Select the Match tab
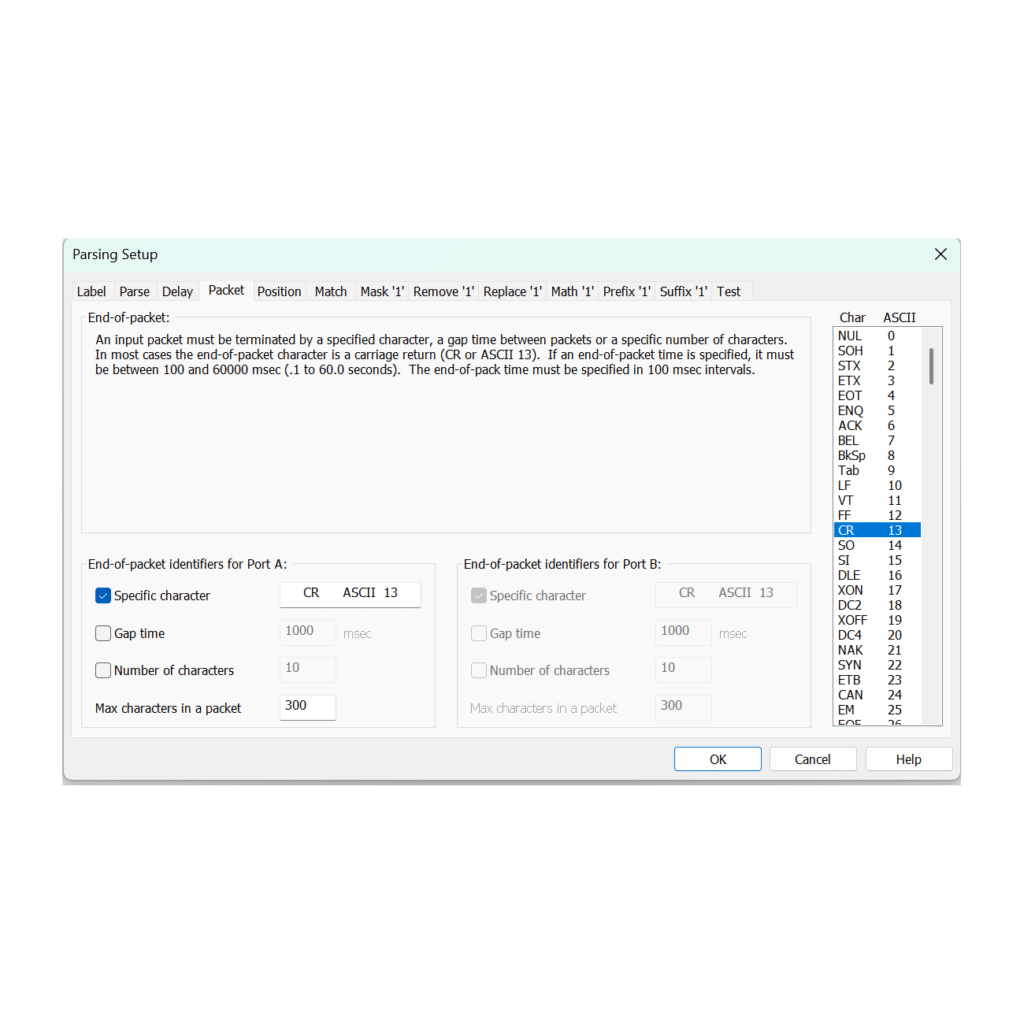The image size is (1024, 1024). point(330,291)
